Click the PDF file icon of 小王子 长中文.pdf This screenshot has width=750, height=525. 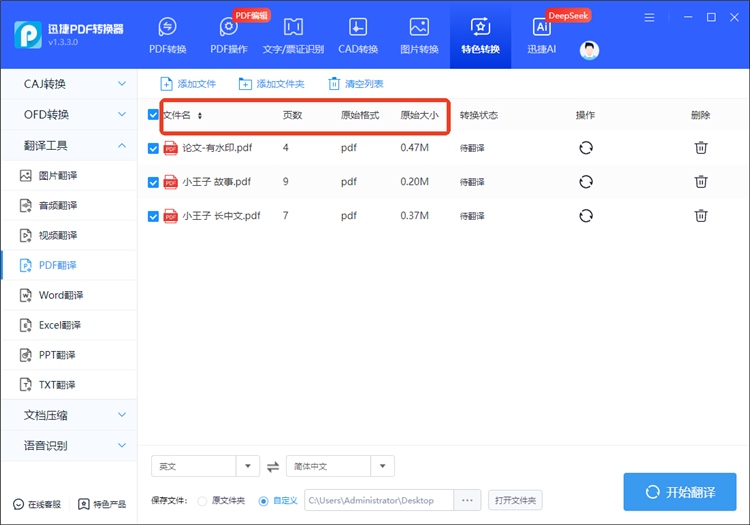[170, 216]
